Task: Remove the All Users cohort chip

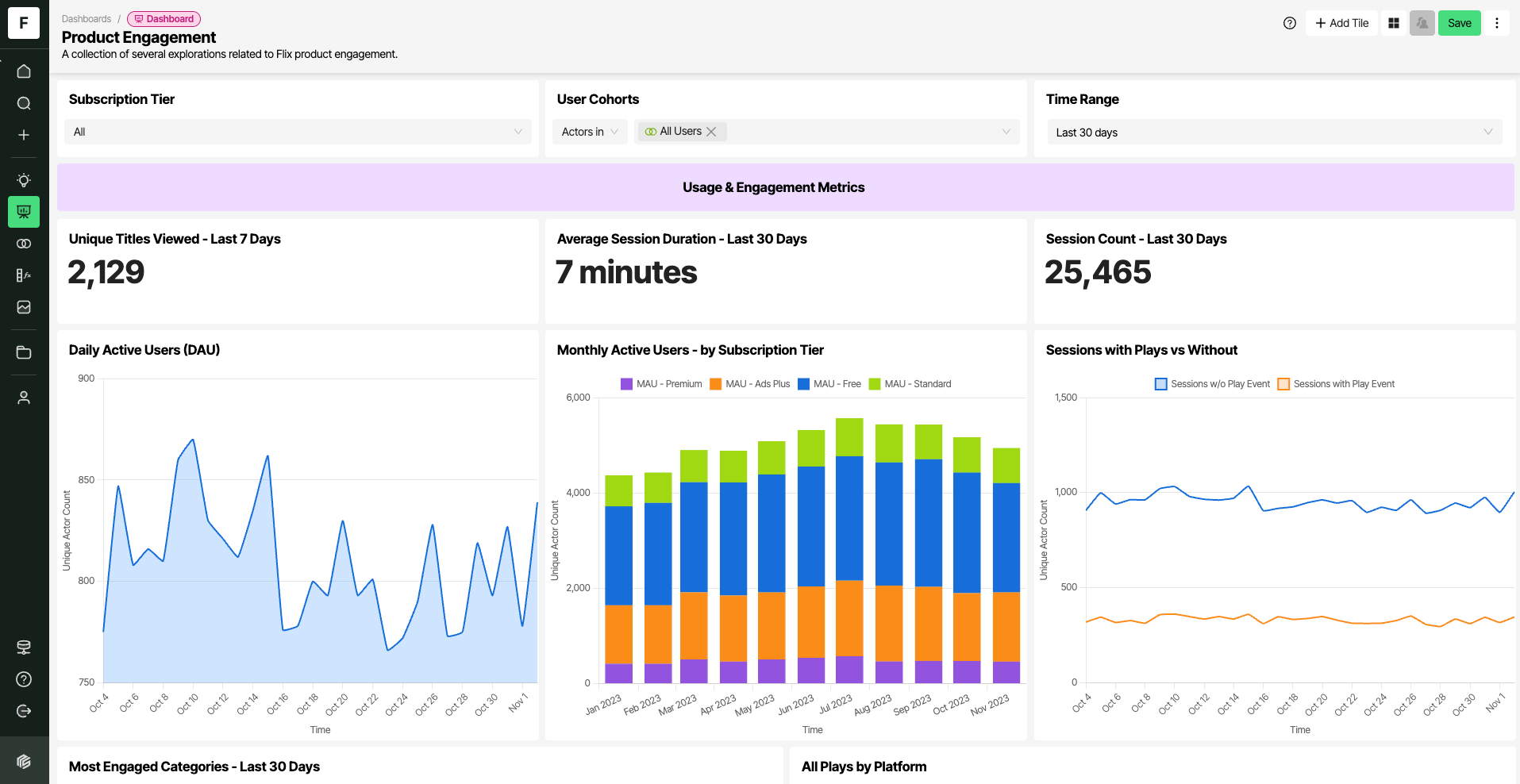Action: click(711, 132)
